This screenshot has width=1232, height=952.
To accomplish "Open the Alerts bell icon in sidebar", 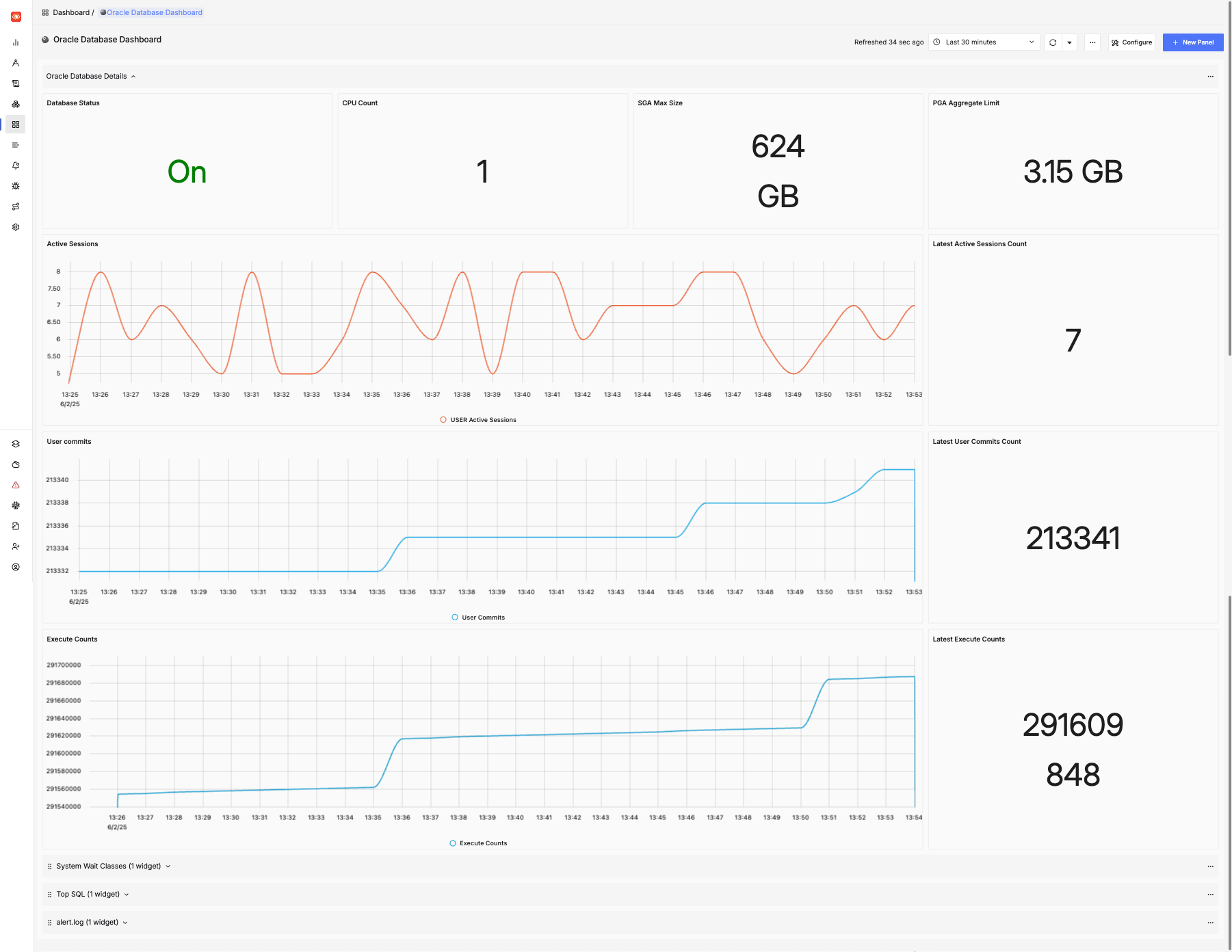I will click(16, 165).
